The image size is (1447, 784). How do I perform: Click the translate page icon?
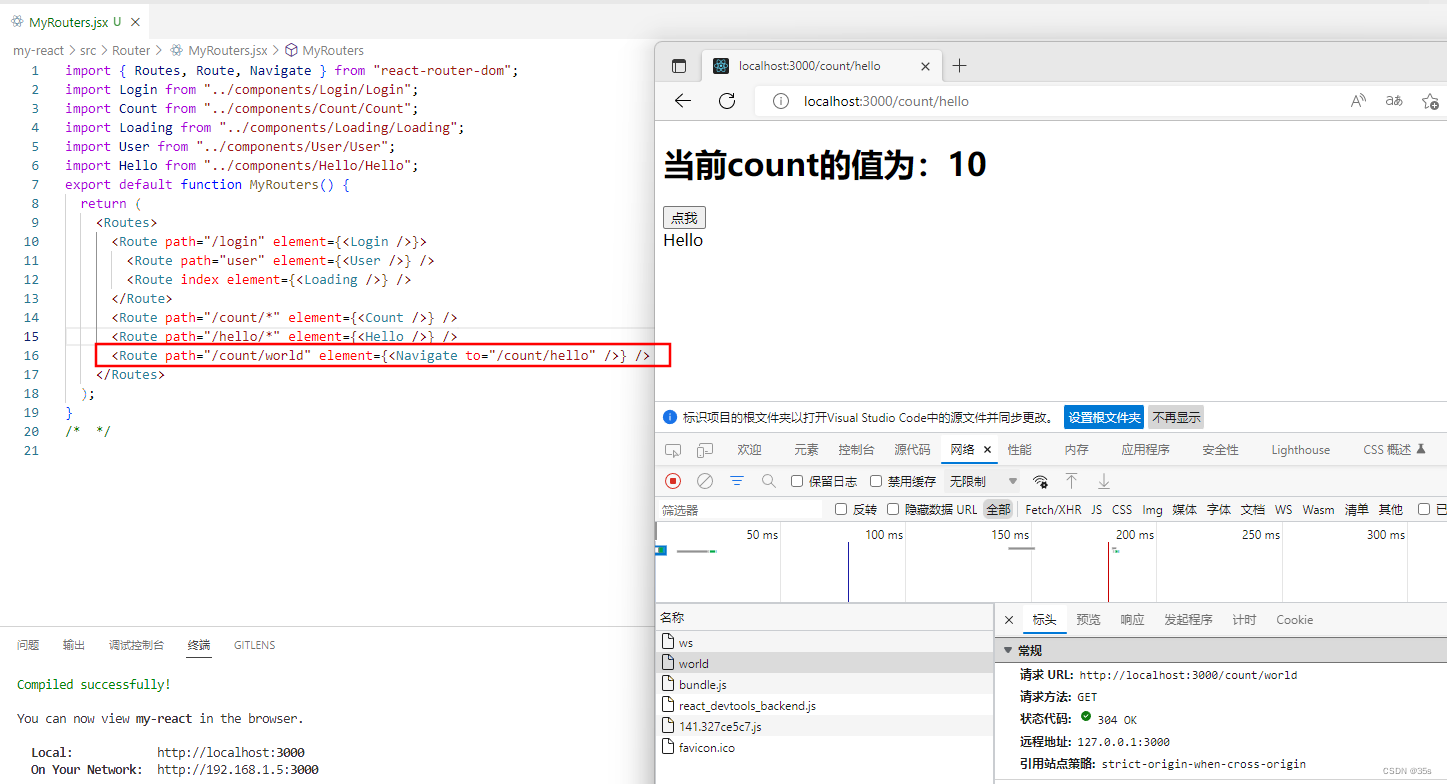tap(1393, 101)
